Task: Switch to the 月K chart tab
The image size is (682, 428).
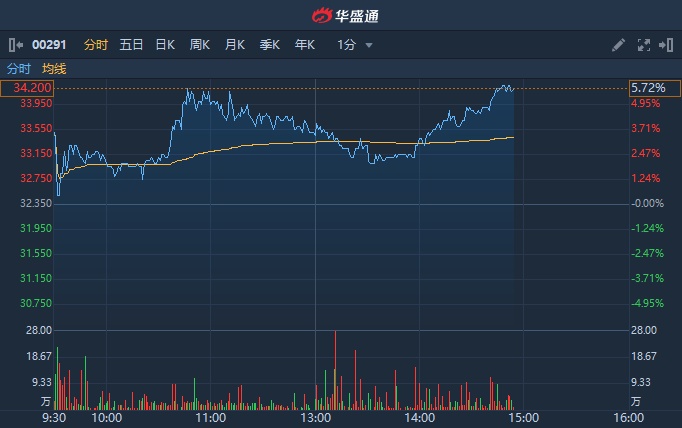Action: pos(235,45)
